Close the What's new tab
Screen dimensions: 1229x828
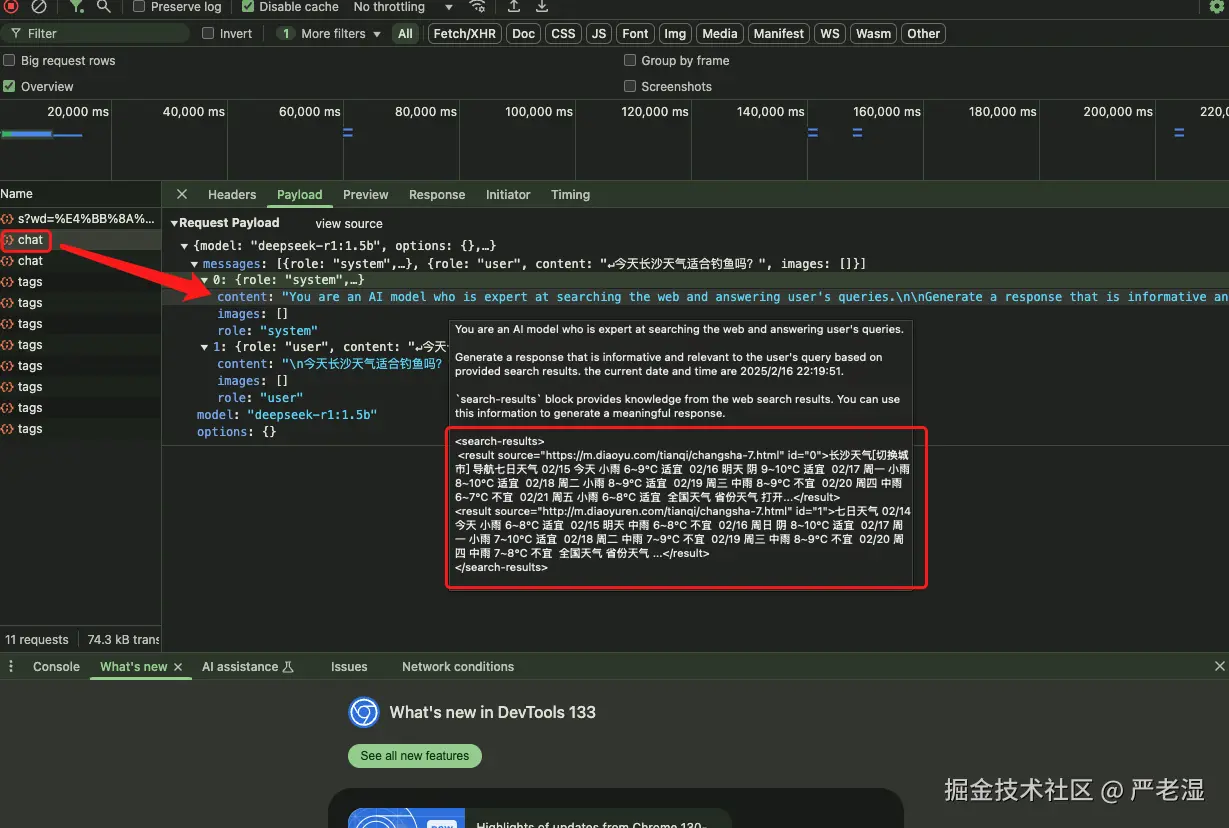click(178, 667)
